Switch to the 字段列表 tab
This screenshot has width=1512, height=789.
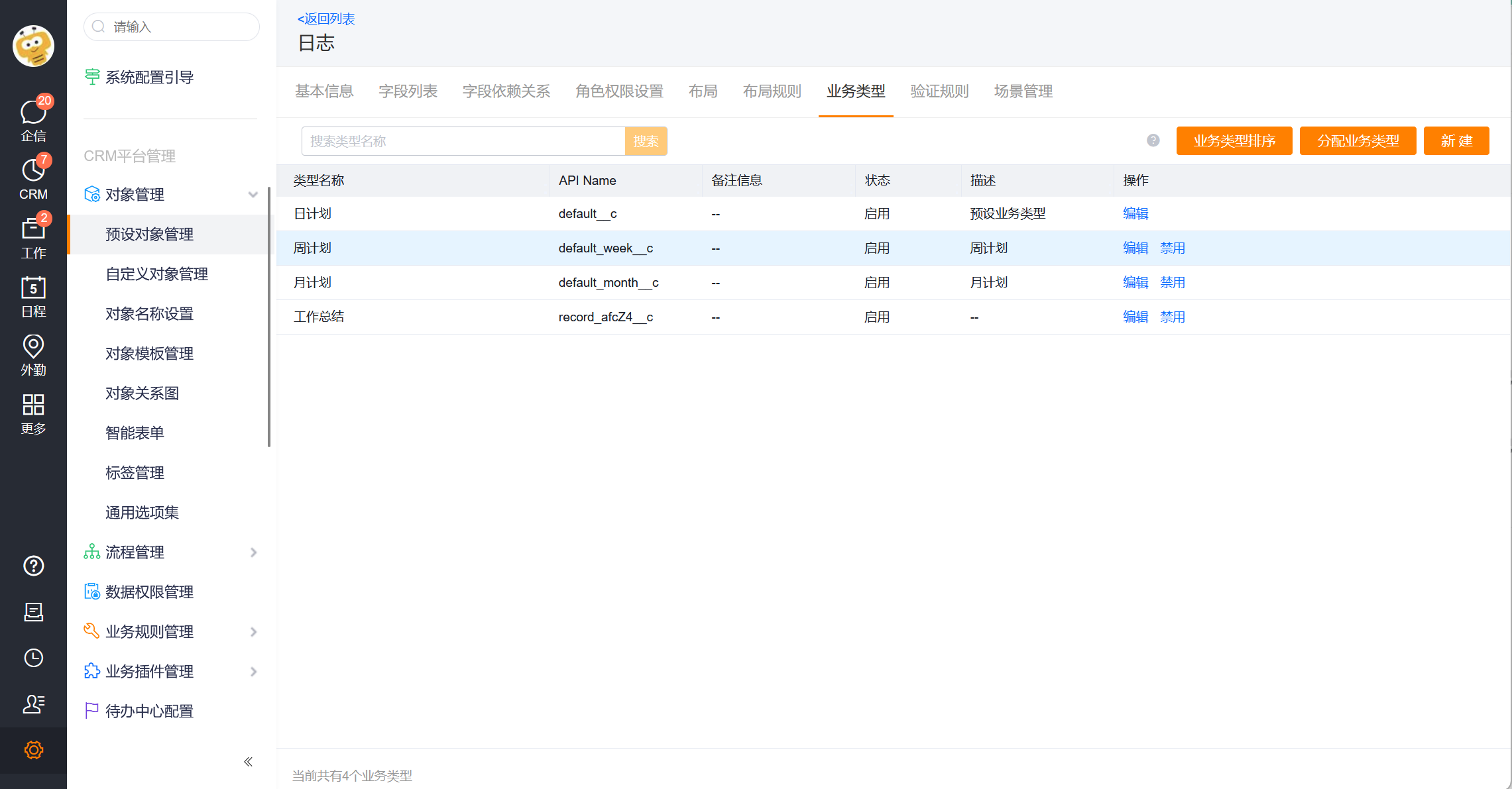coord(408,91)
